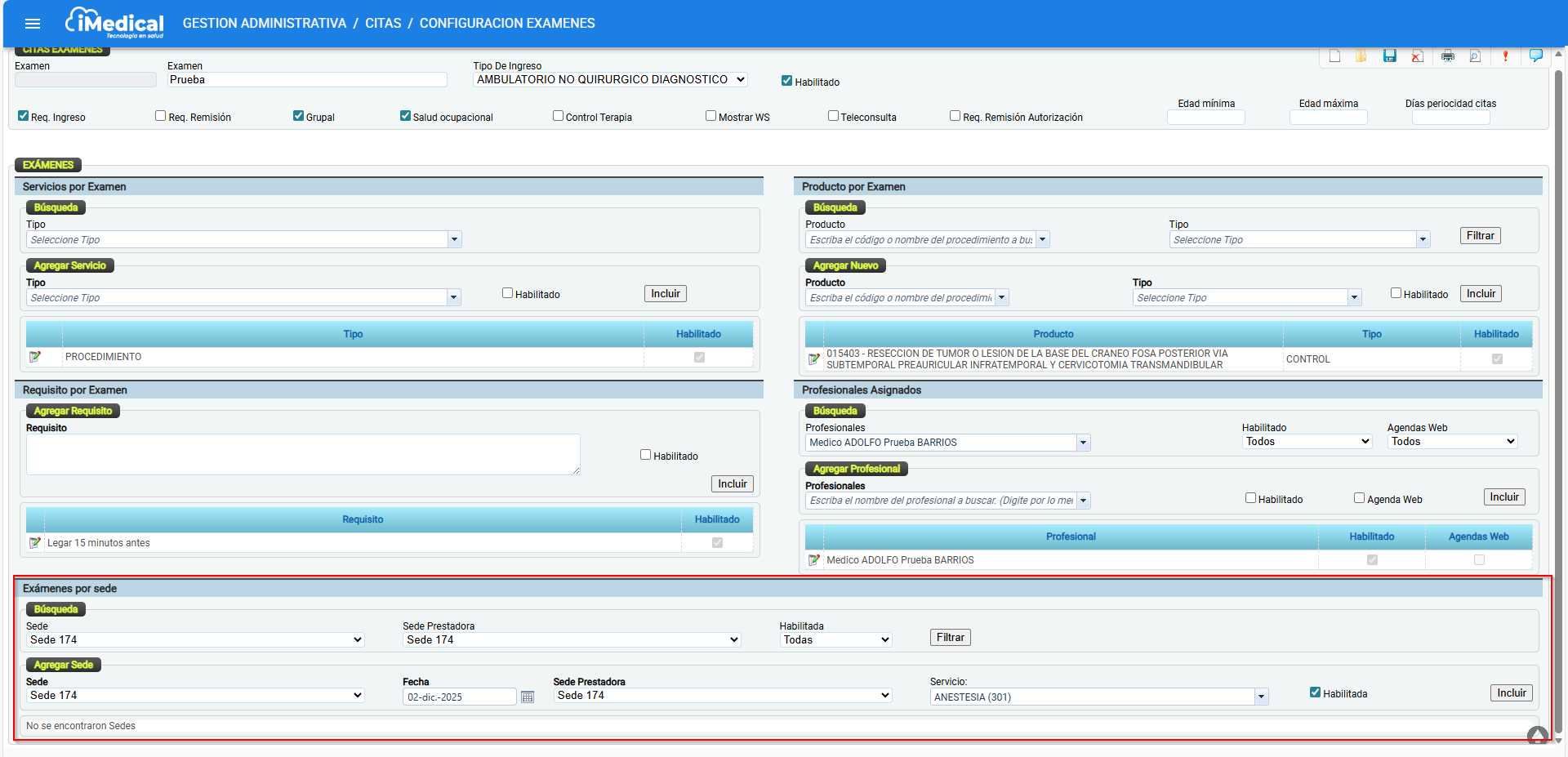Click Filtrar in Exámenes por sede
1568x757 pixels.
950,638
